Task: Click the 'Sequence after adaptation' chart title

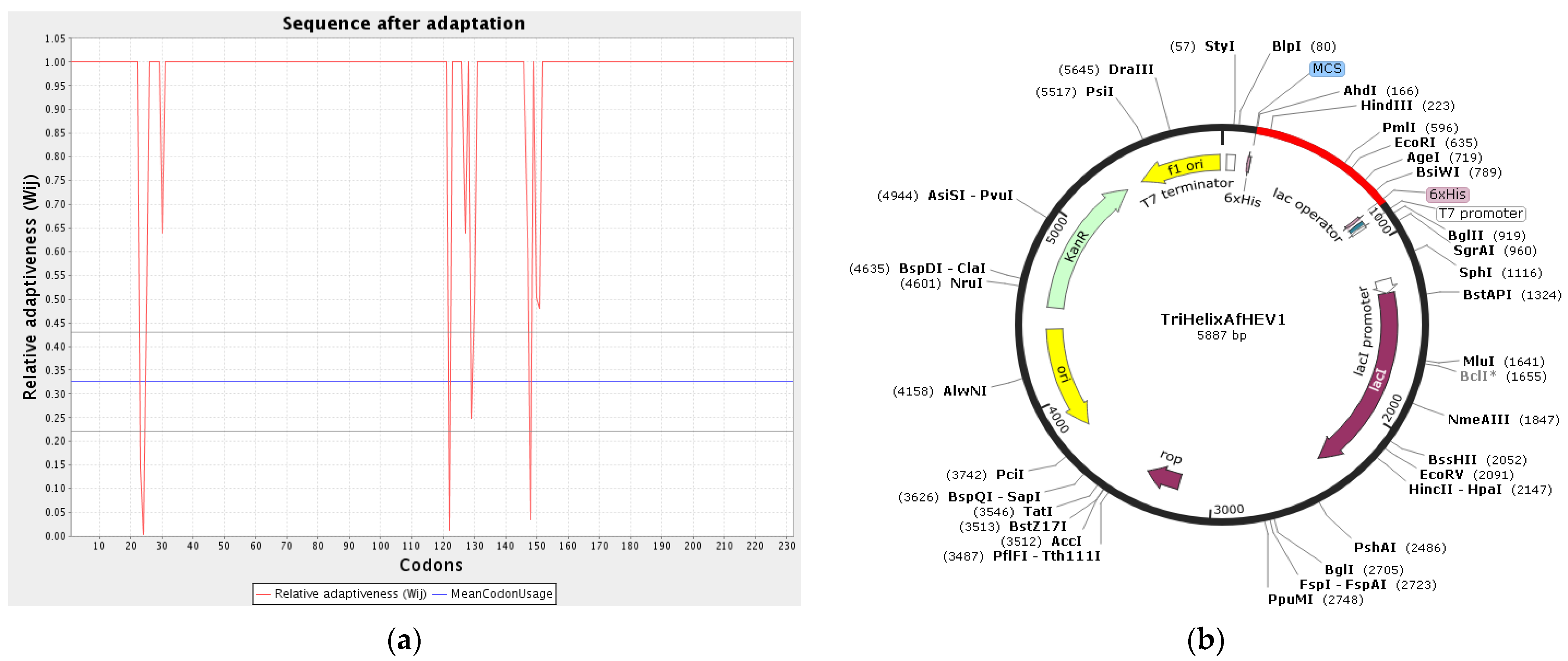Action: pos(404,23)
